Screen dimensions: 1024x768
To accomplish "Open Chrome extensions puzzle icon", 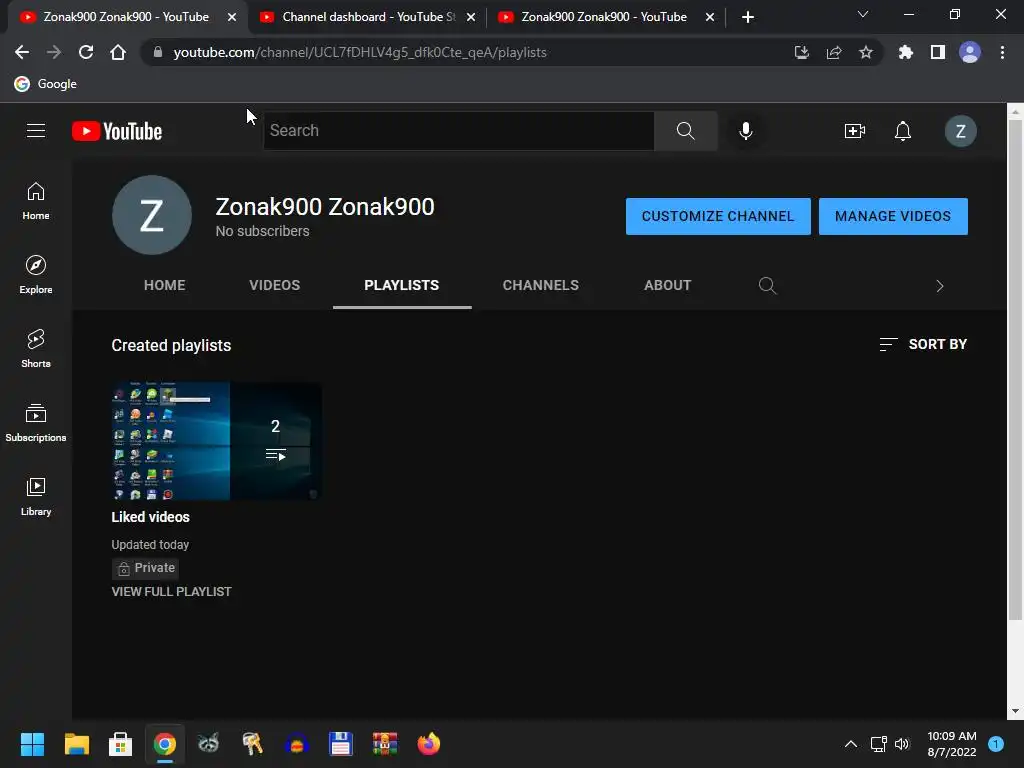I will point(905,52).
